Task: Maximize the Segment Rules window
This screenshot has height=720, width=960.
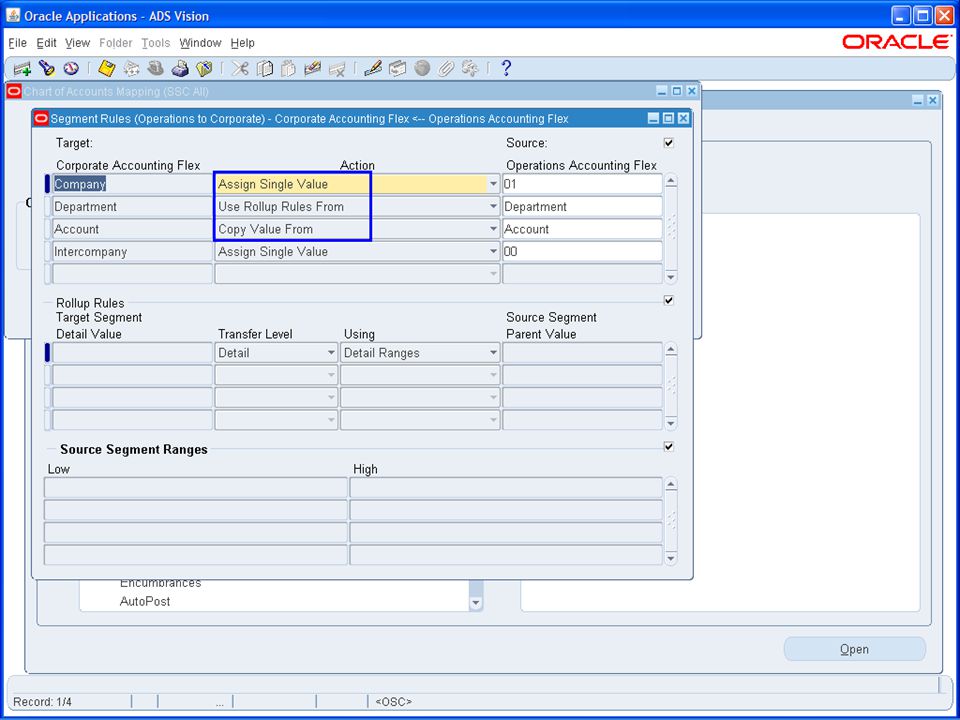Action: 669,118
